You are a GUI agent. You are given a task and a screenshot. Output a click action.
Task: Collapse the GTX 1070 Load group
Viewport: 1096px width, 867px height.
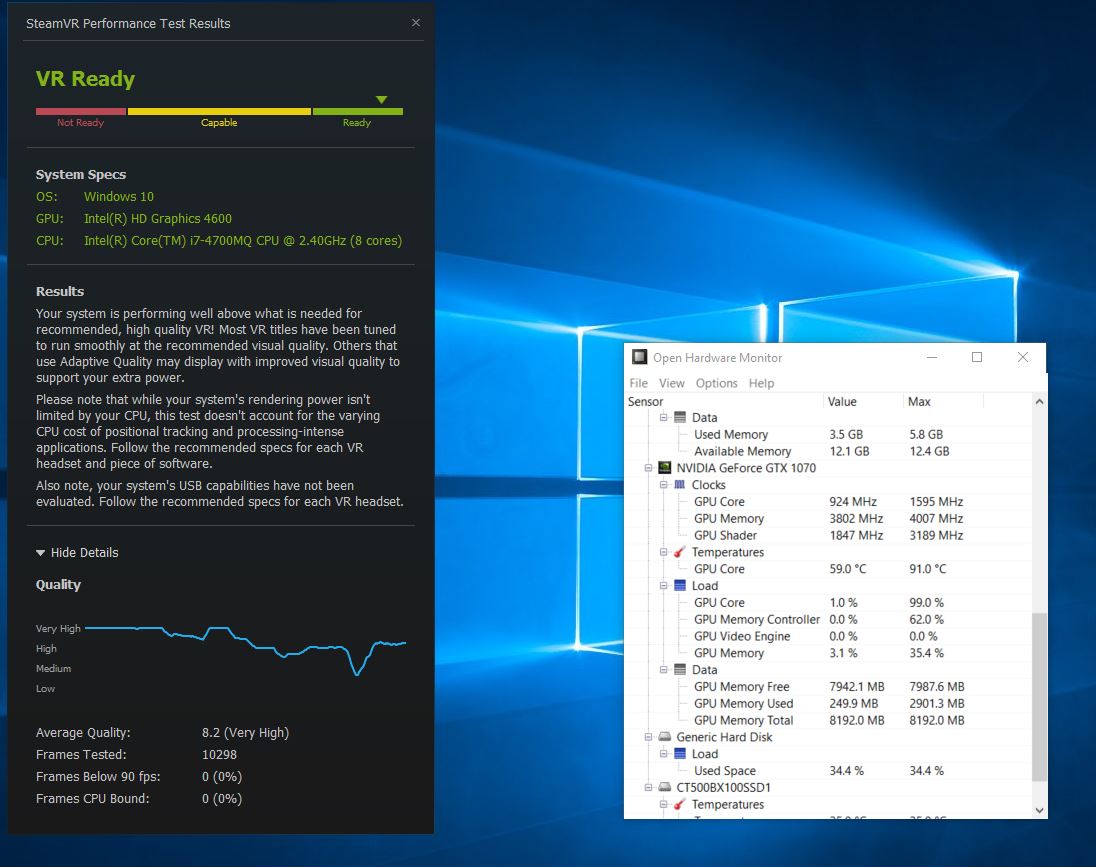pos(663,585)
